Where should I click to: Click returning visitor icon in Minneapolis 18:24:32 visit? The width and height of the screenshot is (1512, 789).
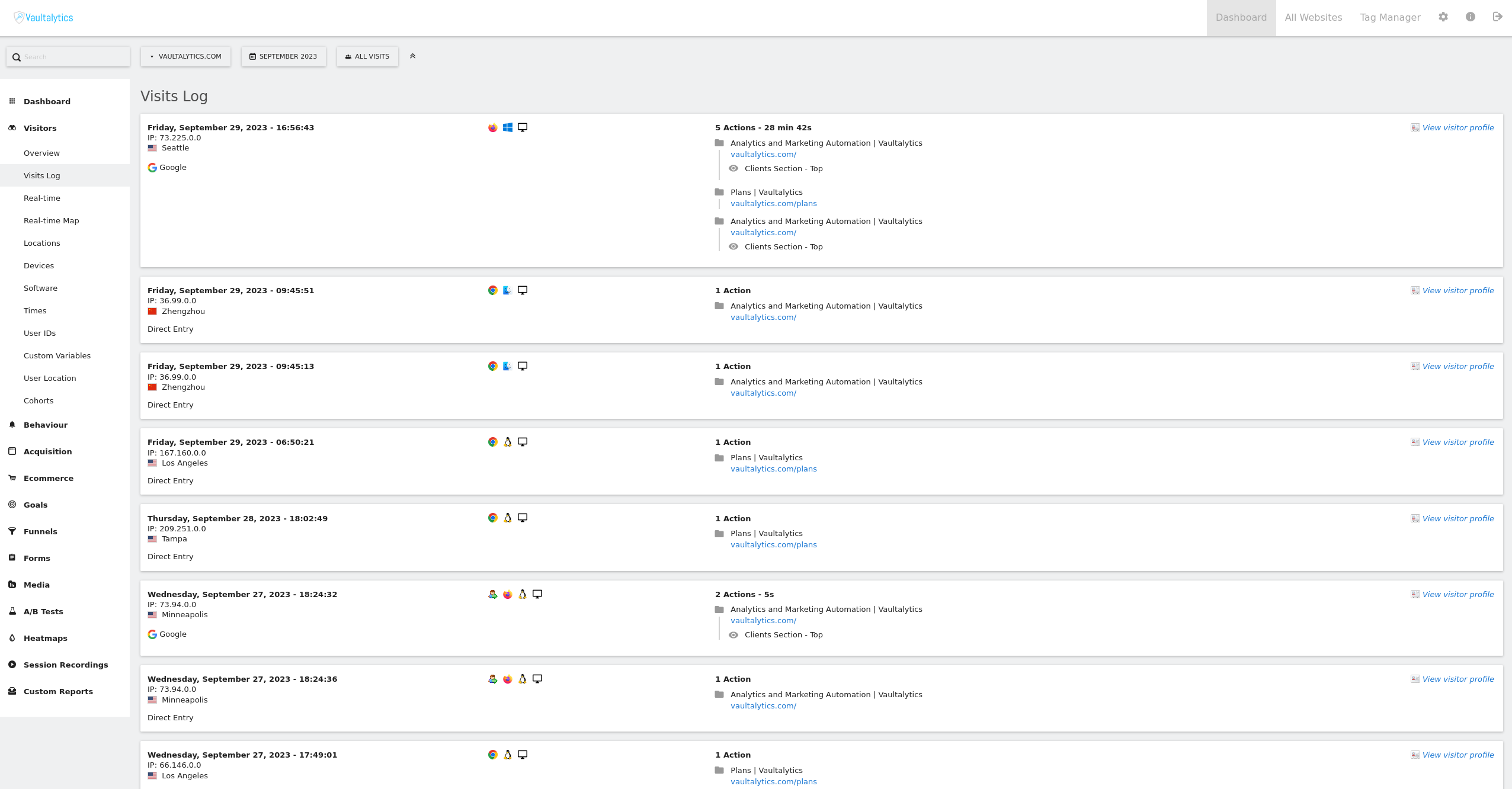point(492,594)
